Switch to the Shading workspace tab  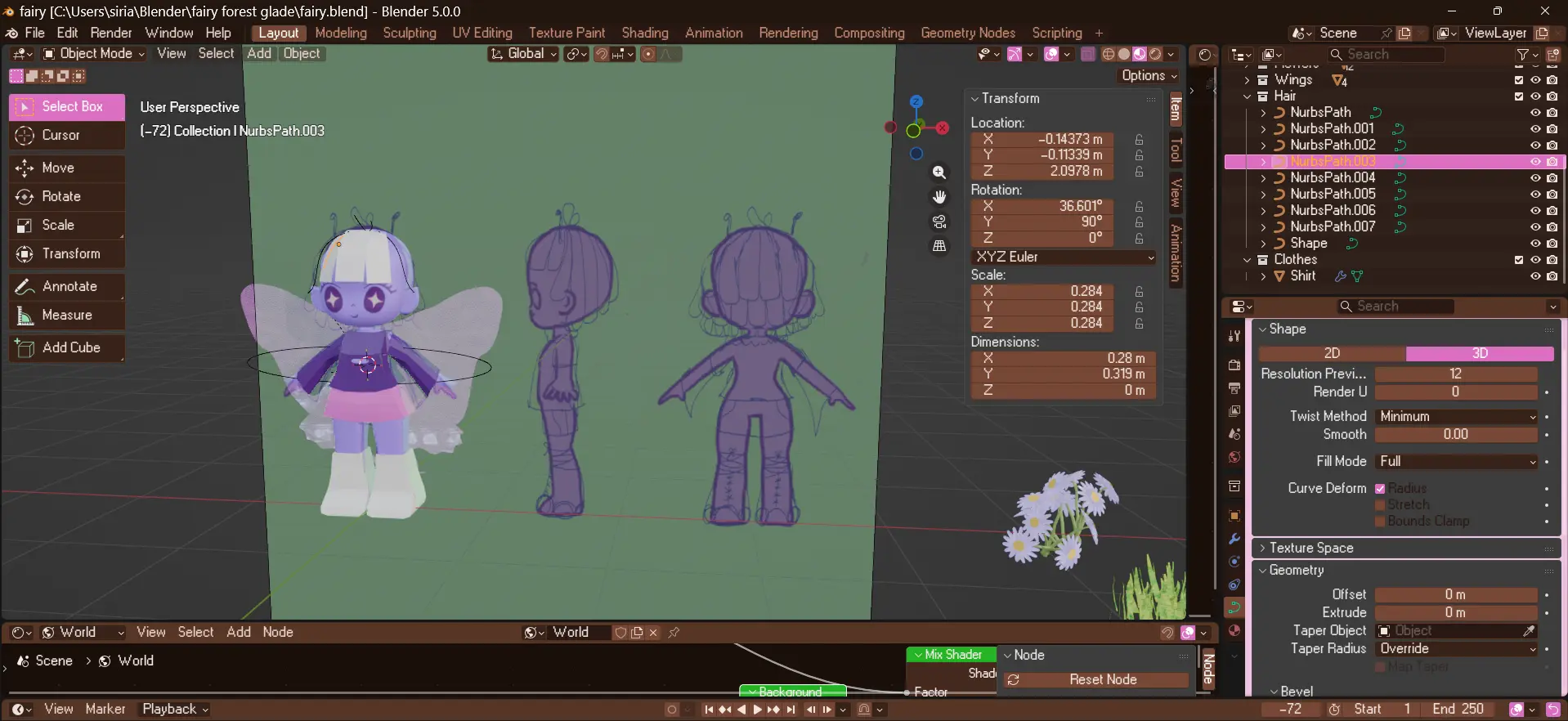[x=645, y=33]
